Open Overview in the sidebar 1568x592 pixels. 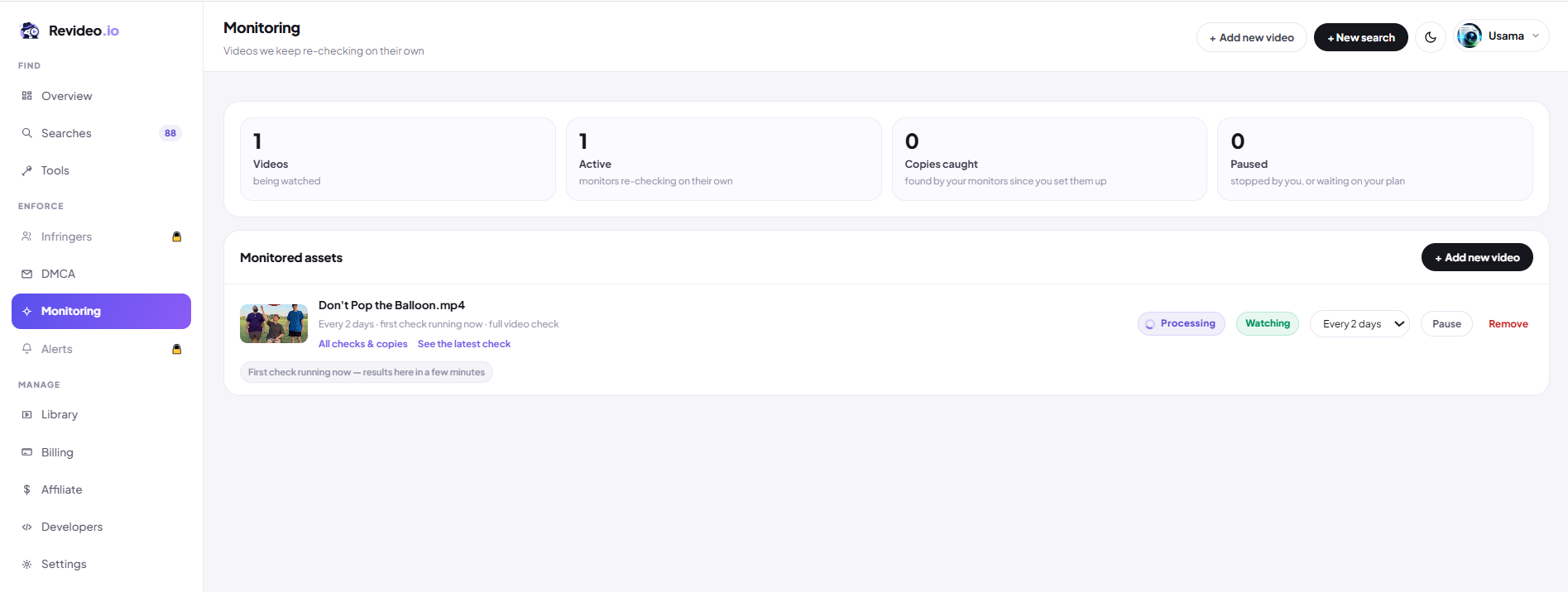pos(101,96)
